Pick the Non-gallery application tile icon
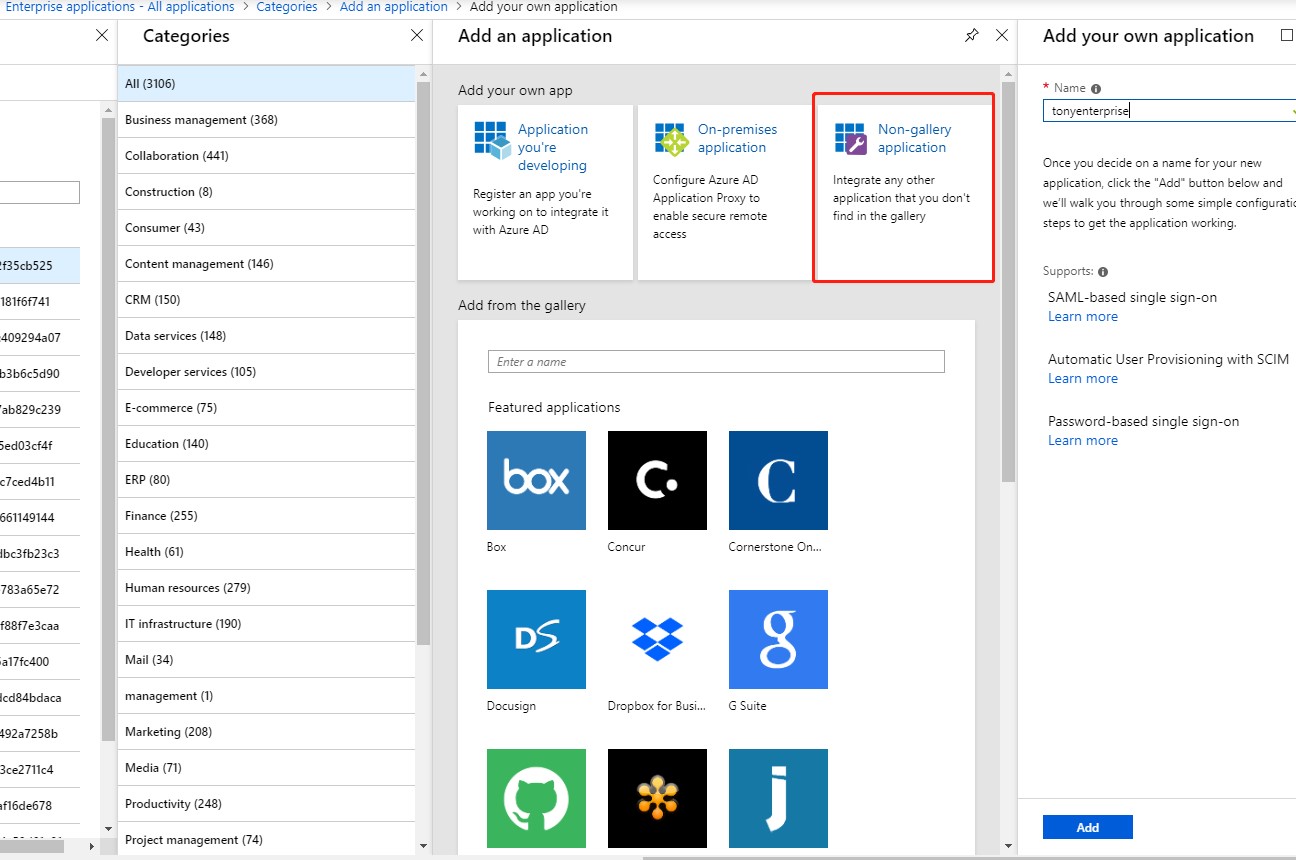The image size is (1296, 860). click(x=851, y=140)
